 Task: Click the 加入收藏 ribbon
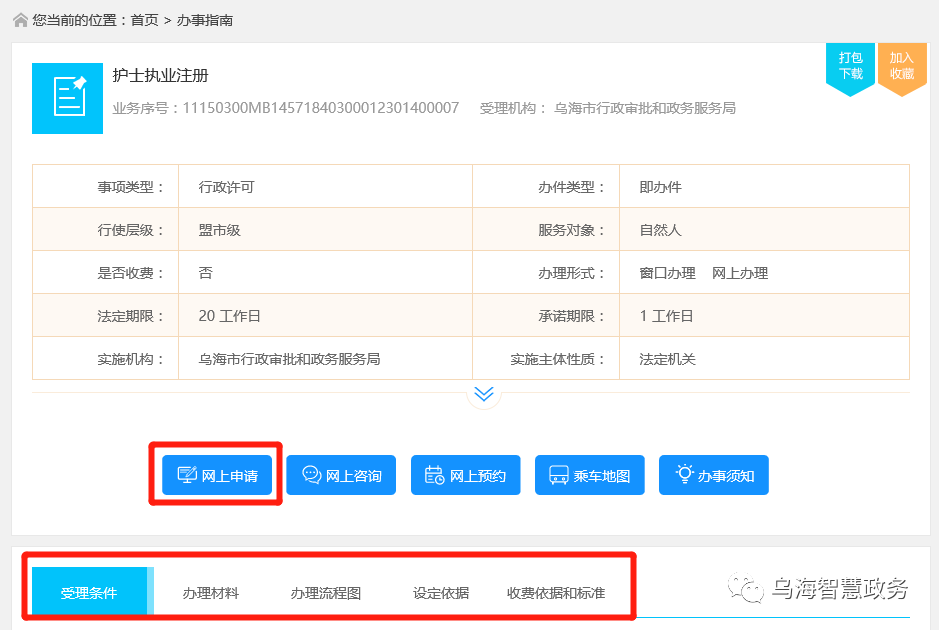902,66
